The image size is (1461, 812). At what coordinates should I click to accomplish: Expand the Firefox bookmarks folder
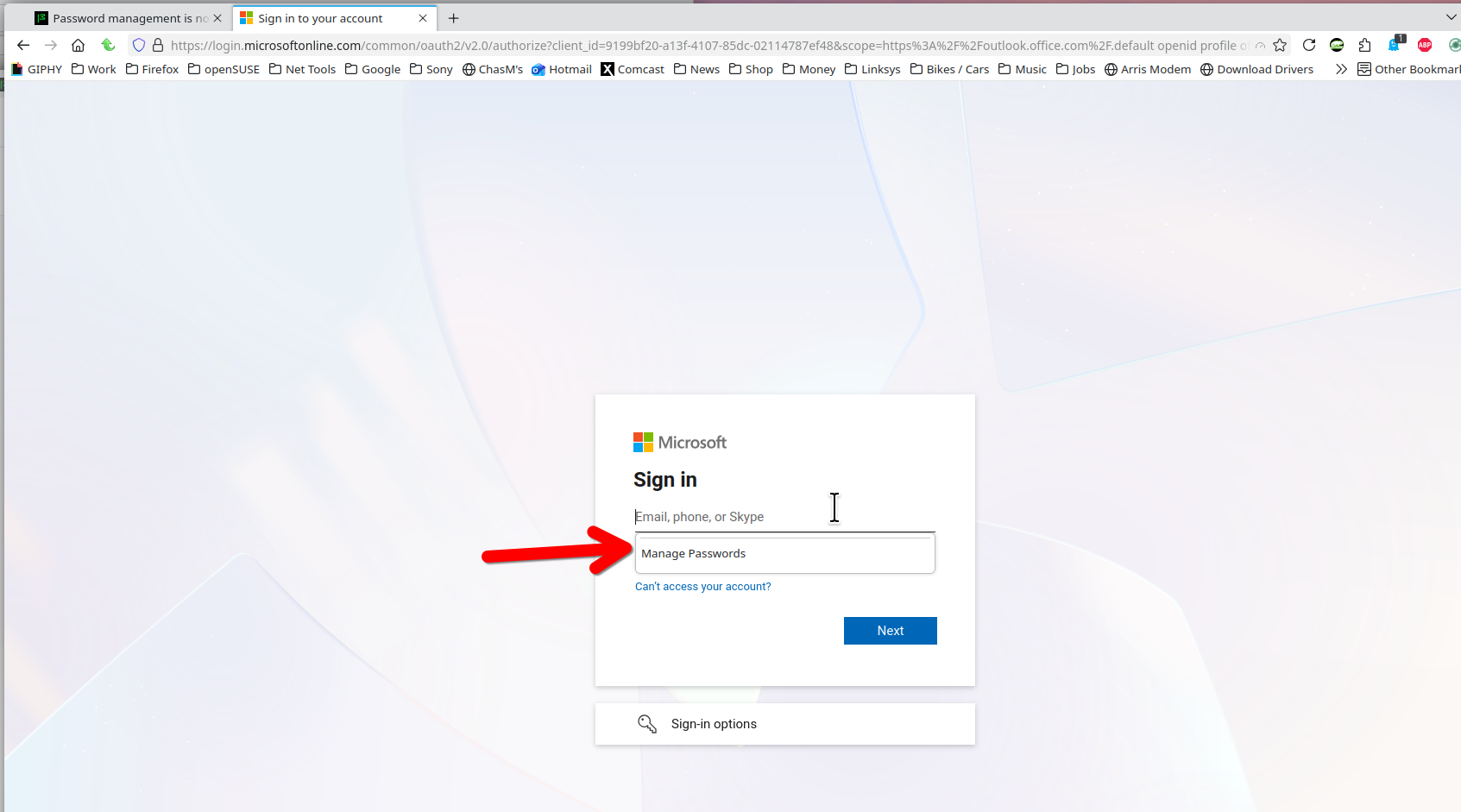(153, 69)
